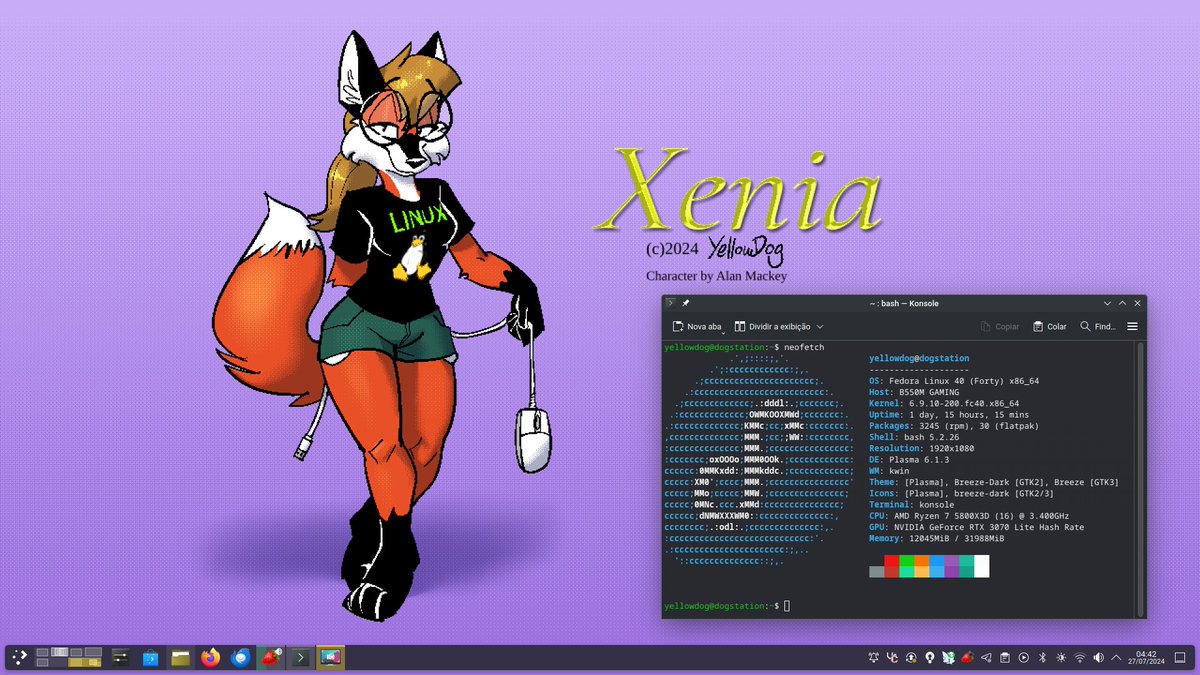Image resolution: width=1200 pixels, height=675 pixels.
Task: Open the clipboard tray icon
Action: pos(1005,657)
